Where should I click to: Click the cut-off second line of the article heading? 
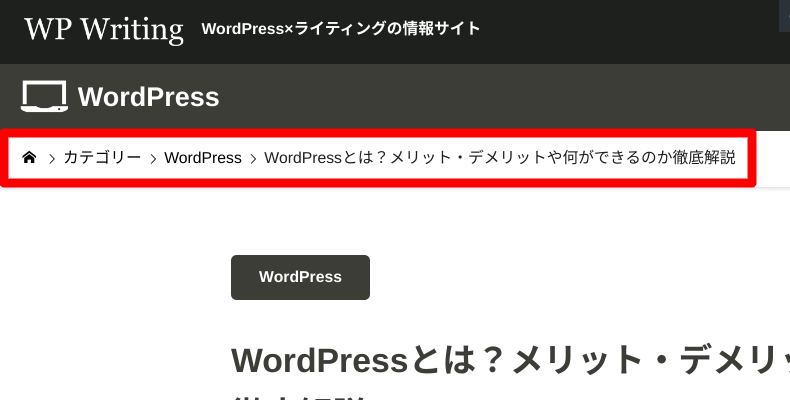point(300,396)
